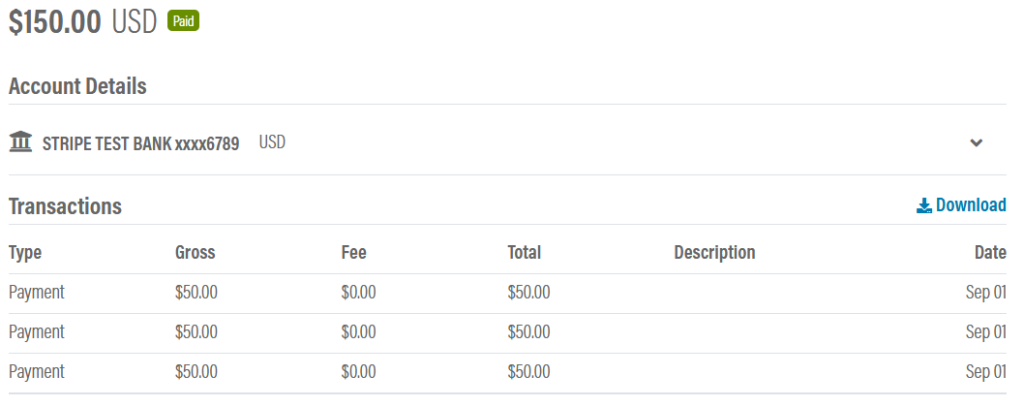
Task: Click the Fee column header
Action: click(353, 252)
